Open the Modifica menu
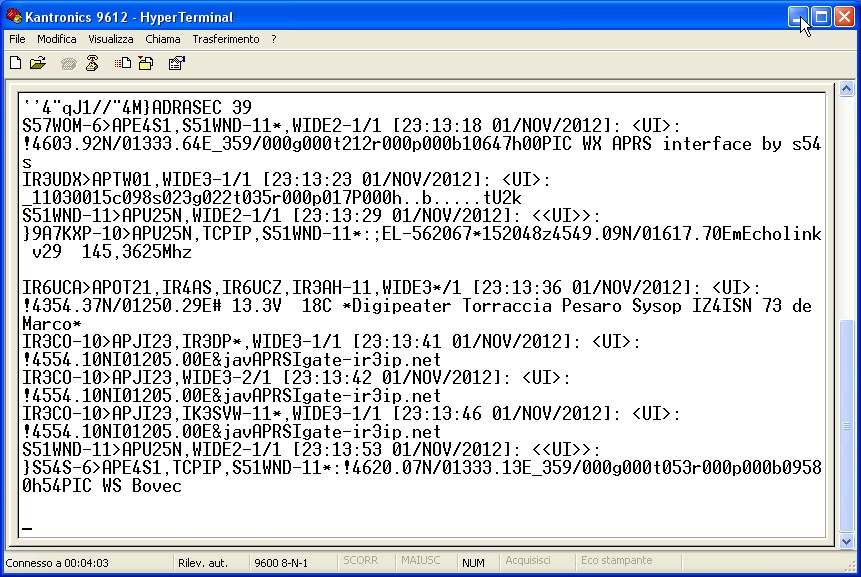861x577 pixels. [x=57, y=39]
